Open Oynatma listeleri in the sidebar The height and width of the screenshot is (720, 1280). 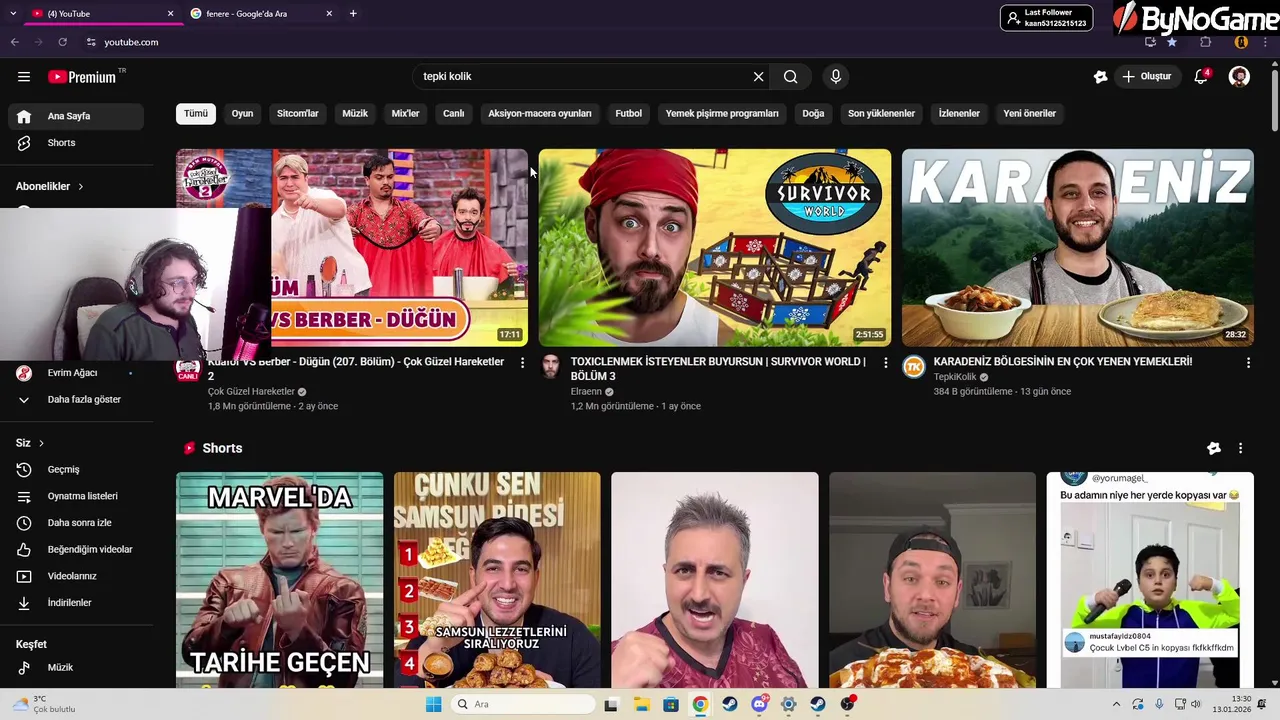[76, 496]
